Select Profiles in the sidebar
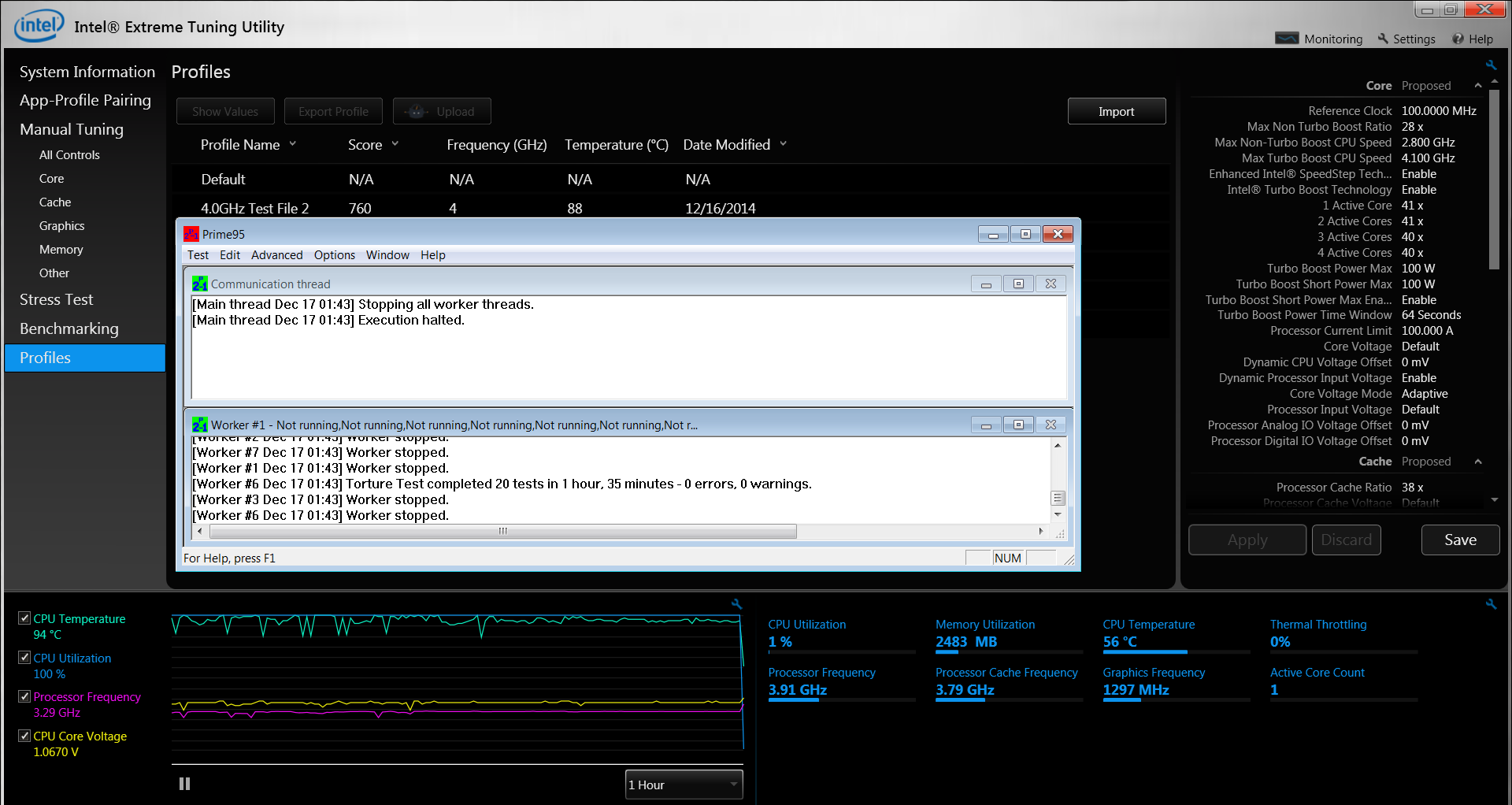The width and height of the screenshot is (1512, 805). tap(85, 358)
